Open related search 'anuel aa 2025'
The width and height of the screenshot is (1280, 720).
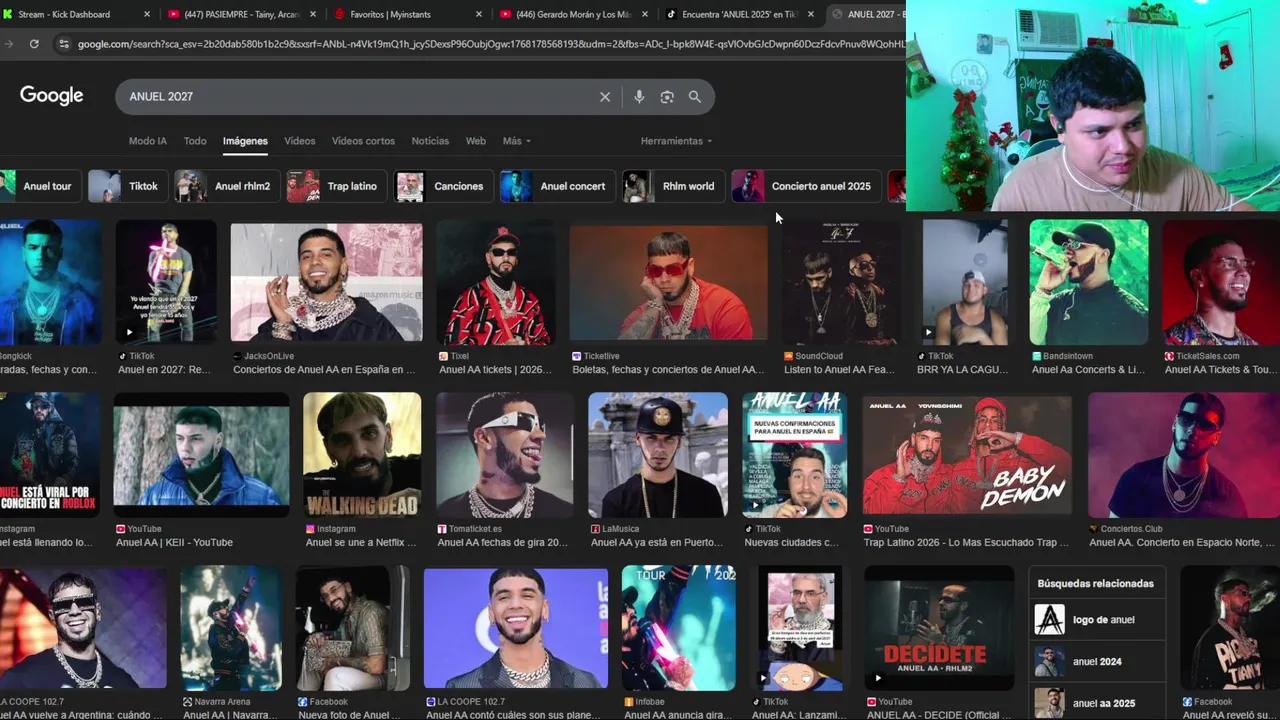[1097, 703]
